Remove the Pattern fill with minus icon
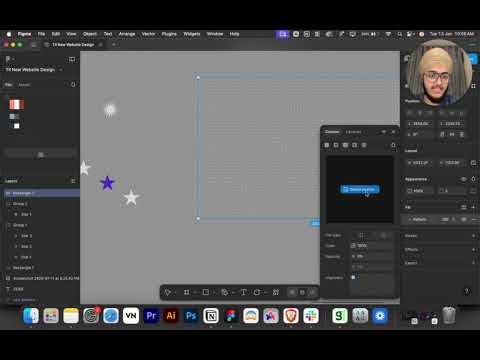 pyautogui.click(x=474, y=219)
